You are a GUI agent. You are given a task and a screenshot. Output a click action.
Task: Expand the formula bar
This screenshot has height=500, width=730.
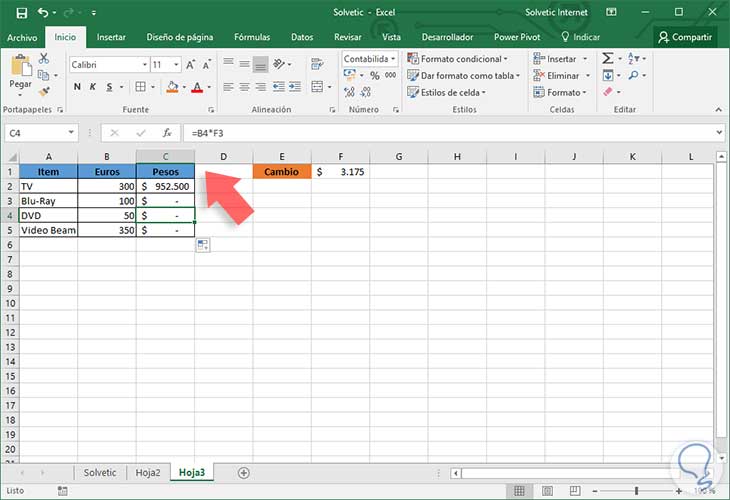coord(719,133)
